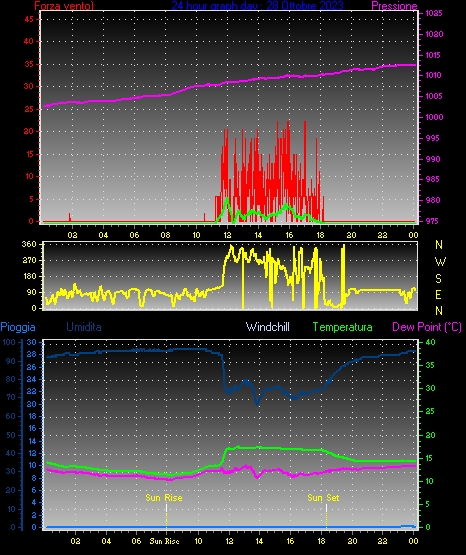Screen dimensions: 466x555
Task: Click the 12 hour tick under wind graph
Action: pos(227,235)
